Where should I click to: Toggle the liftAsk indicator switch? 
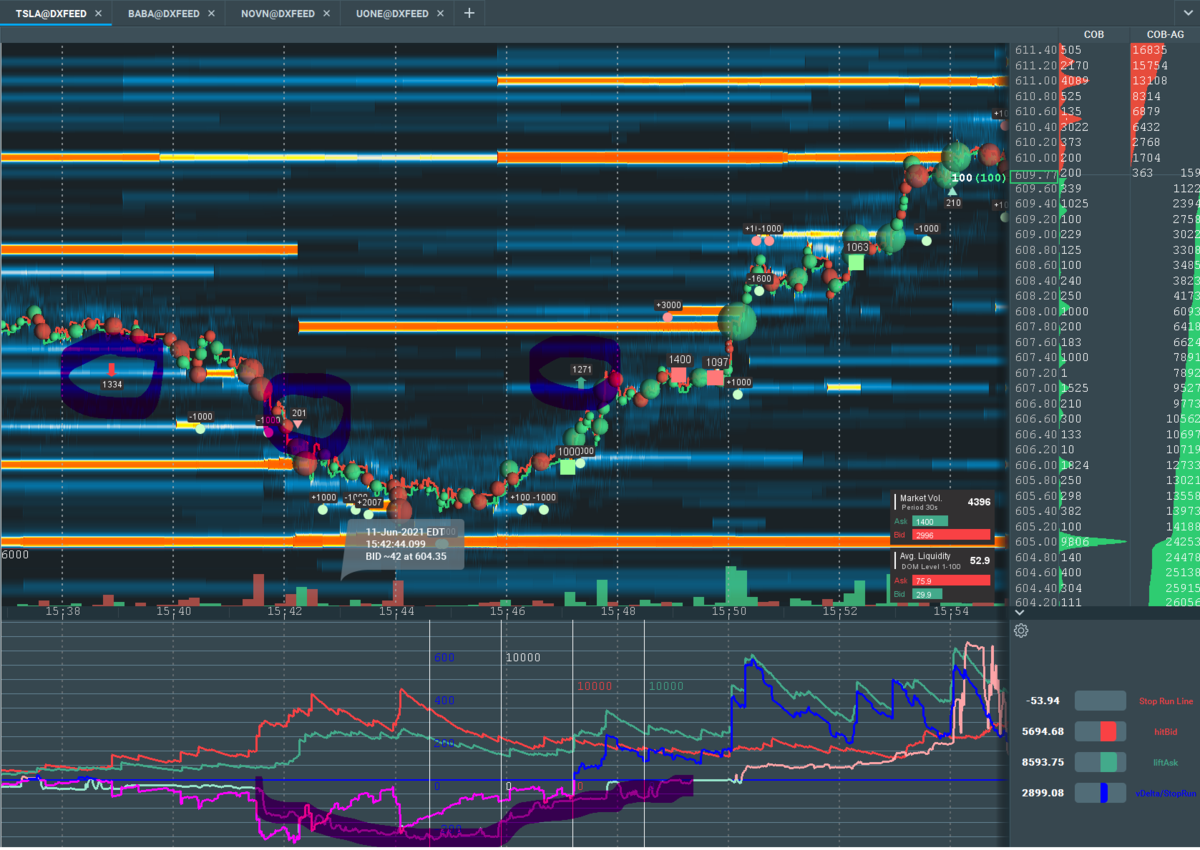coord(1100,762)
